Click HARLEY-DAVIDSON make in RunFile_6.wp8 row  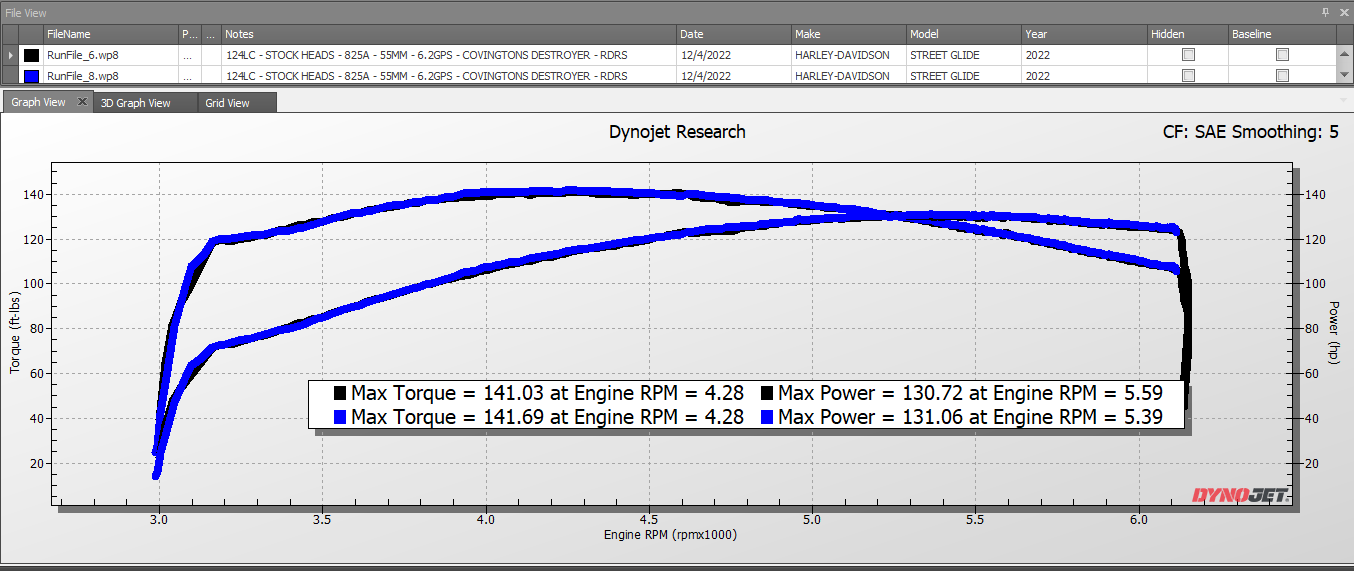point(849,55)
